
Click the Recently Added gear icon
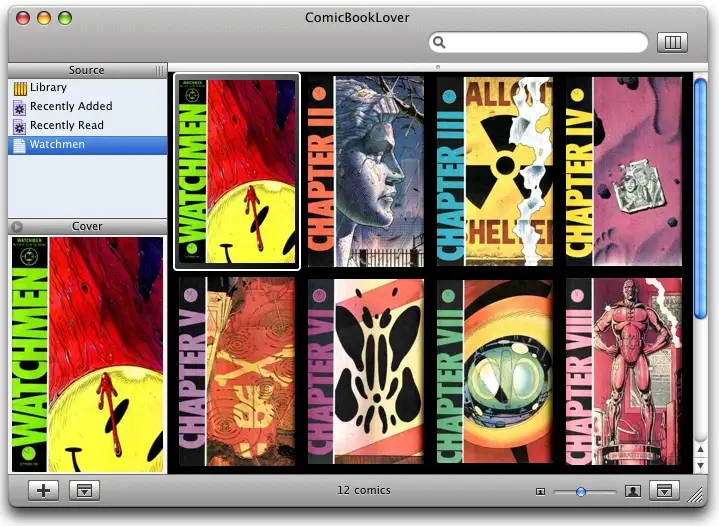click(19, 108)
